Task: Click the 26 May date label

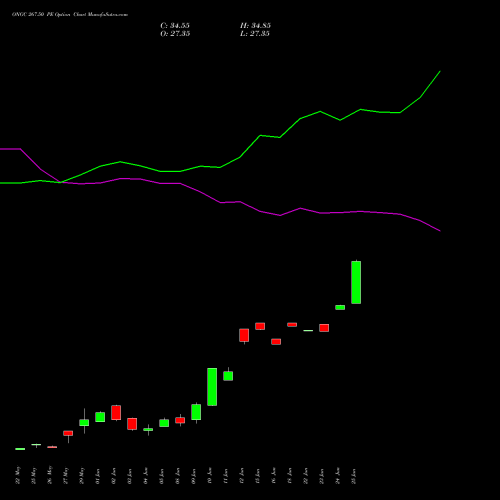Action: (x=50, y=475)
